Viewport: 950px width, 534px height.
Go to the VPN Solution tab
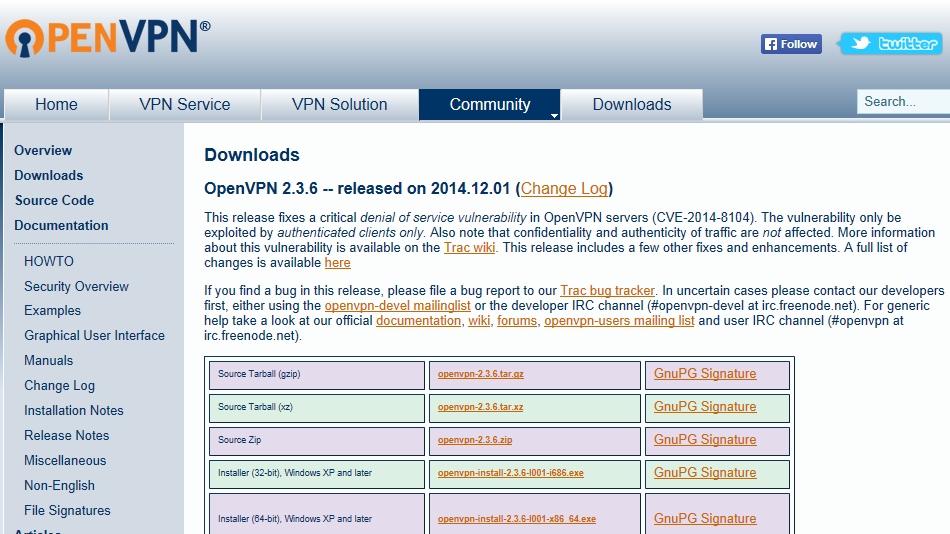[339, 105]
